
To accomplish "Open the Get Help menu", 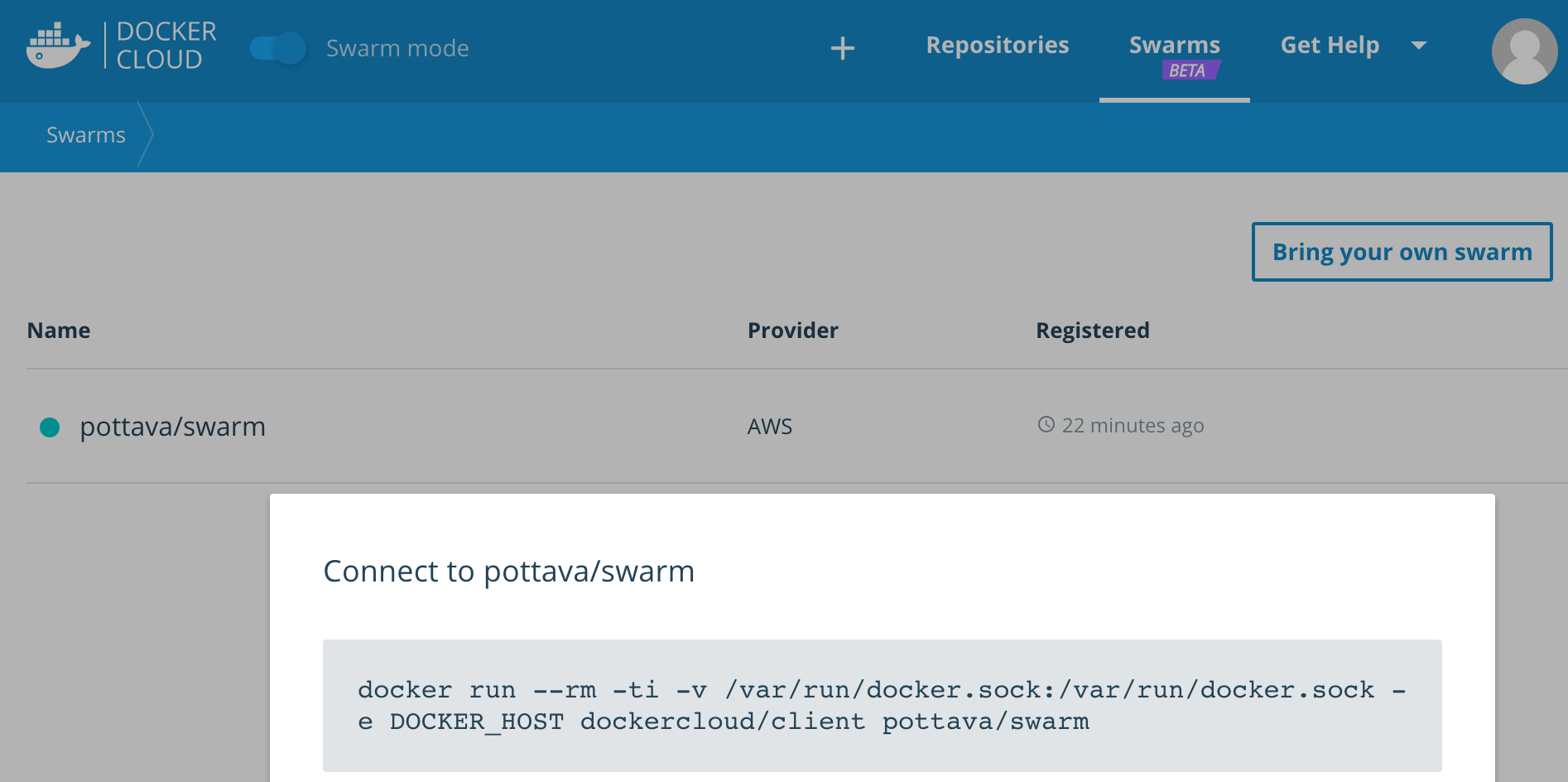I will coord(1330,45).
